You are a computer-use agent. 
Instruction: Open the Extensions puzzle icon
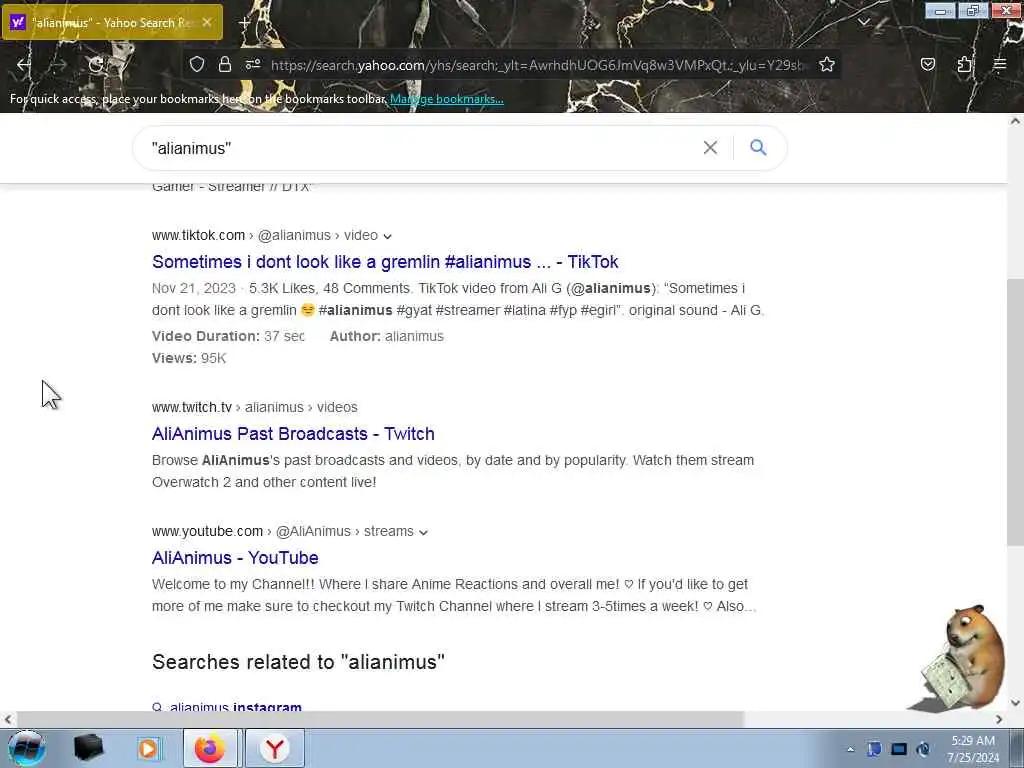[x=964, y=64]
